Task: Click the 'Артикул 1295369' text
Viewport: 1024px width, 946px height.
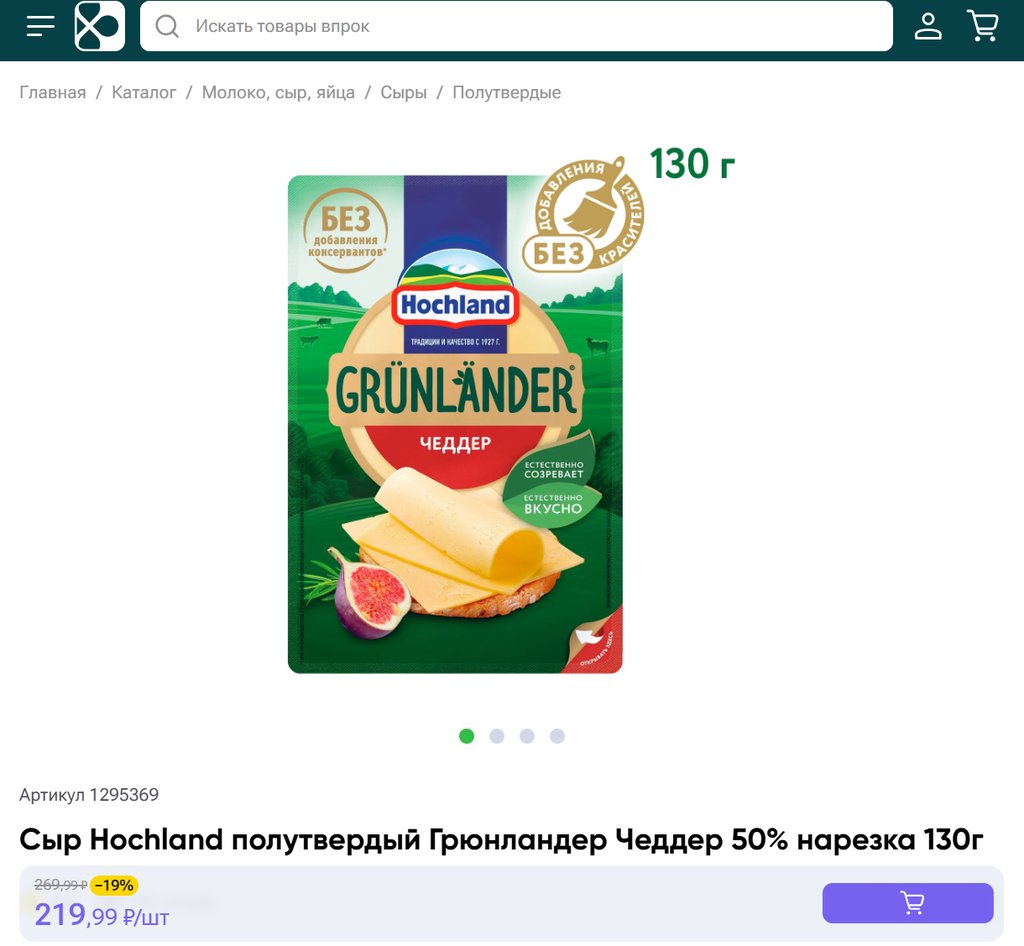Action: pos(89,795)
